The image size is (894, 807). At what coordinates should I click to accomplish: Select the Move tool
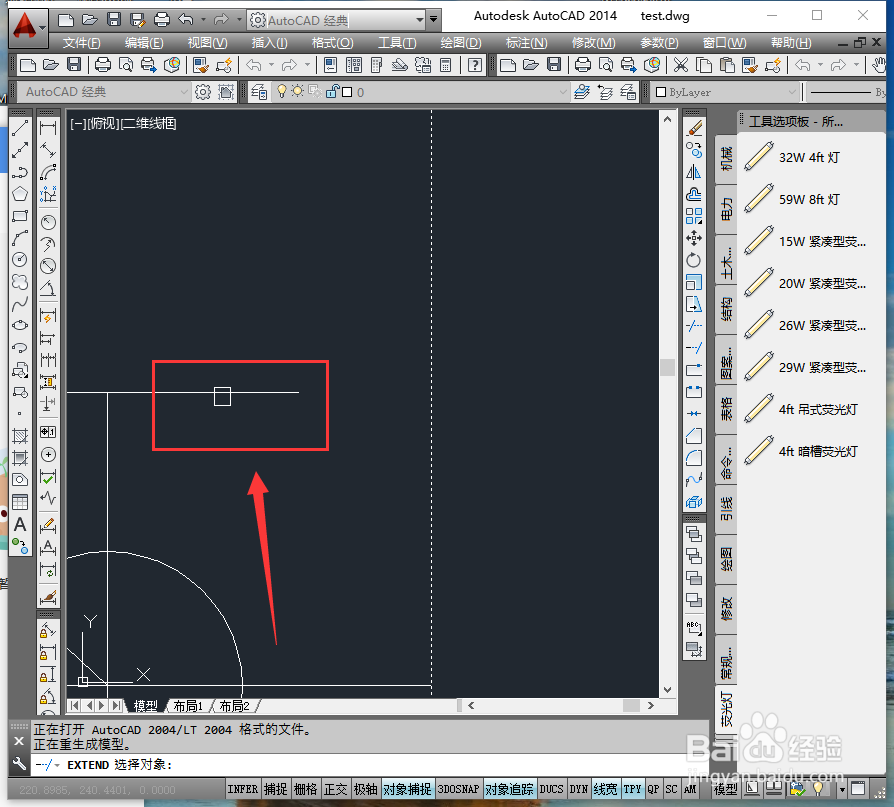pos(694,238)
